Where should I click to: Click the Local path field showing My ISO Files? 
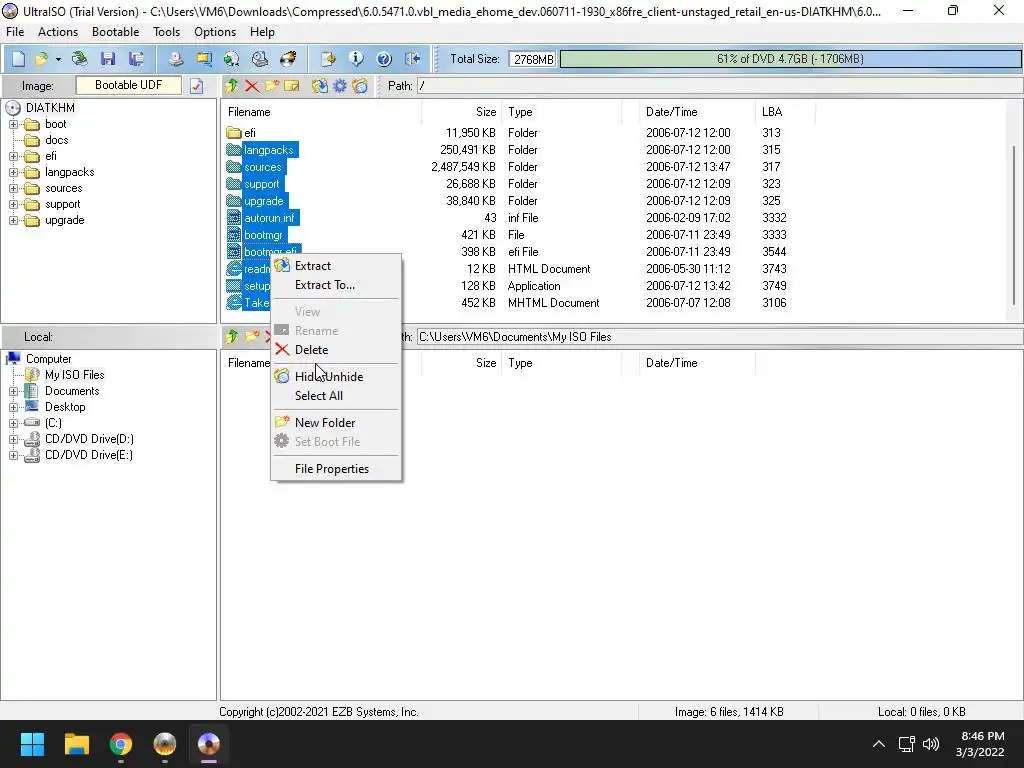point(720,337)
